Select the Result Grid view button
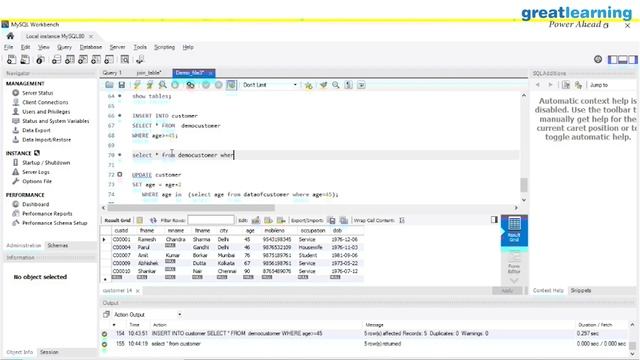This screenshot has height=360, width=640. pyautogui.click(x=514, y=230)
